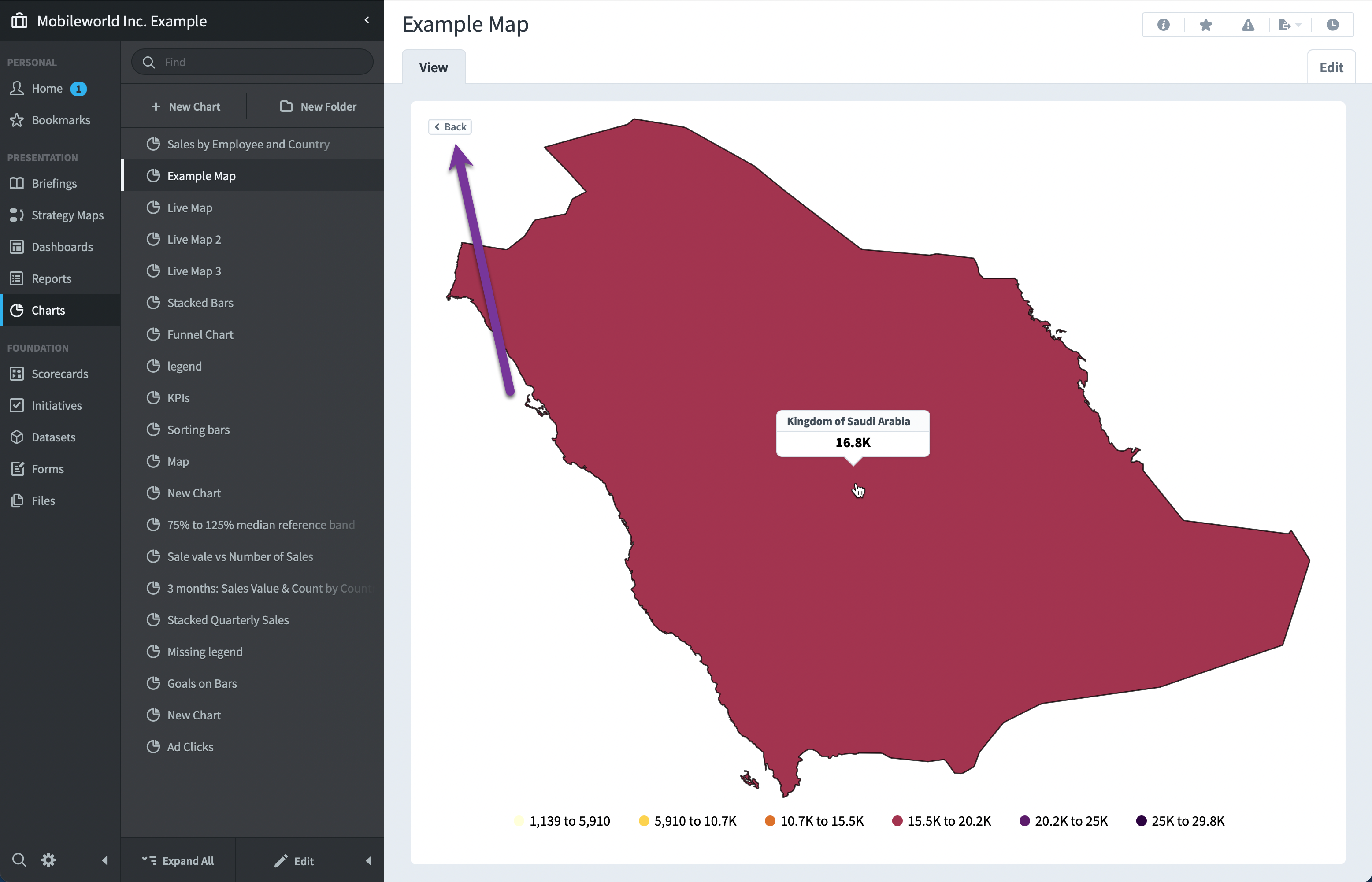This screenshot has width=1372, height=882.
Task: Click the Mobileworld briefcase icon
Action: [19, 21]
